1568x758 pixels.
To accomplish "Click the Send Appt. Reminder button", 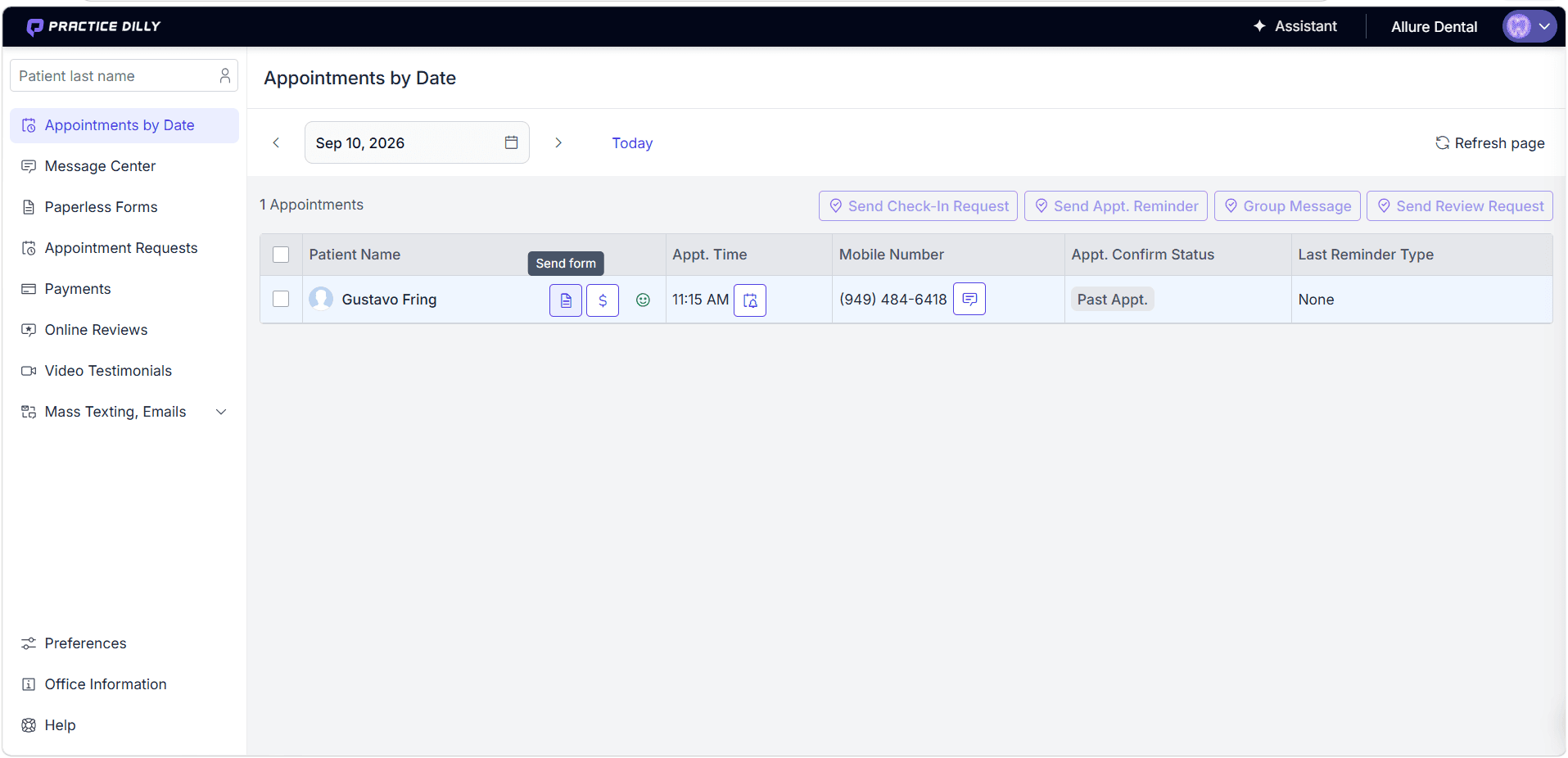I will [1116, 206].
